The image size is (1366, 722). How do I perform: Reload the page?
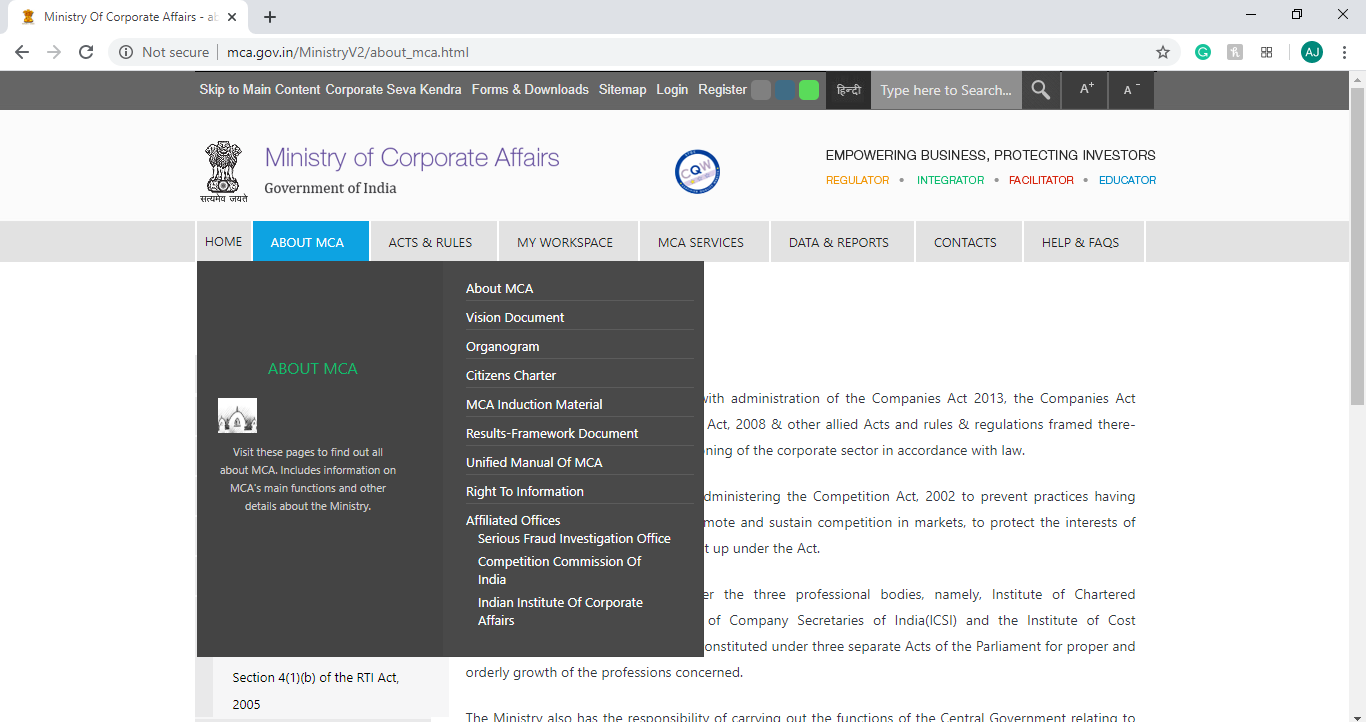tap(86, 52)
